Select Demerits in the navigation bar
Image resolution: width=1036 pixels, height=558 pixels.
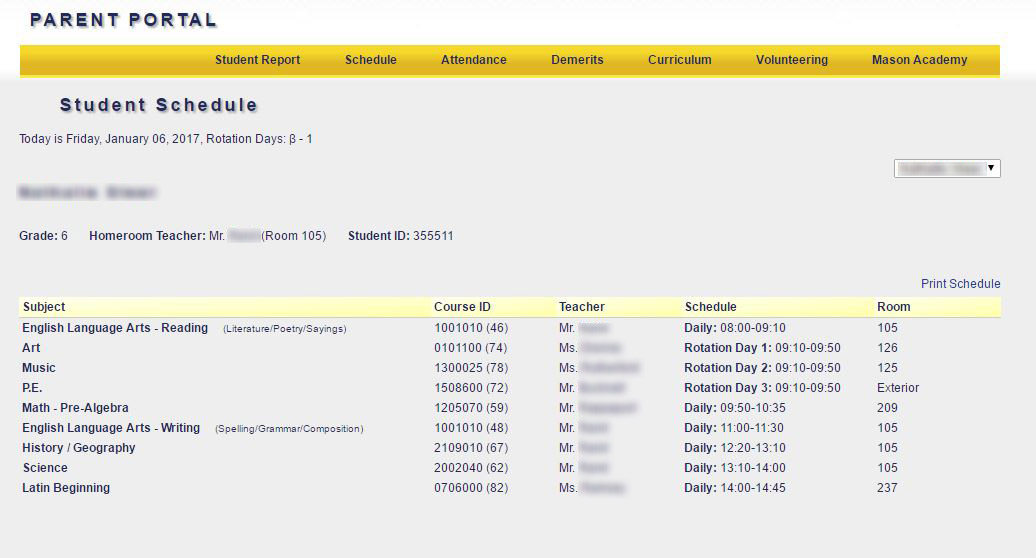(577, 60)
